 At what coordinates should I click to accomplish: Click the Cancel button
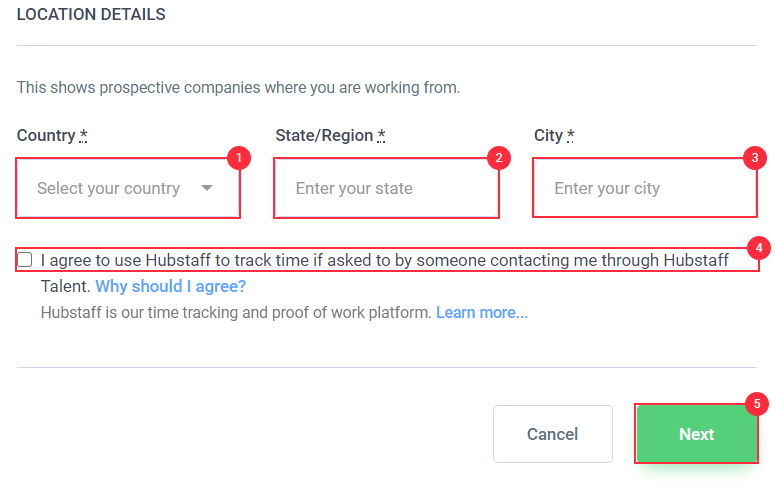pyautogui.click(x=553, y=434)
